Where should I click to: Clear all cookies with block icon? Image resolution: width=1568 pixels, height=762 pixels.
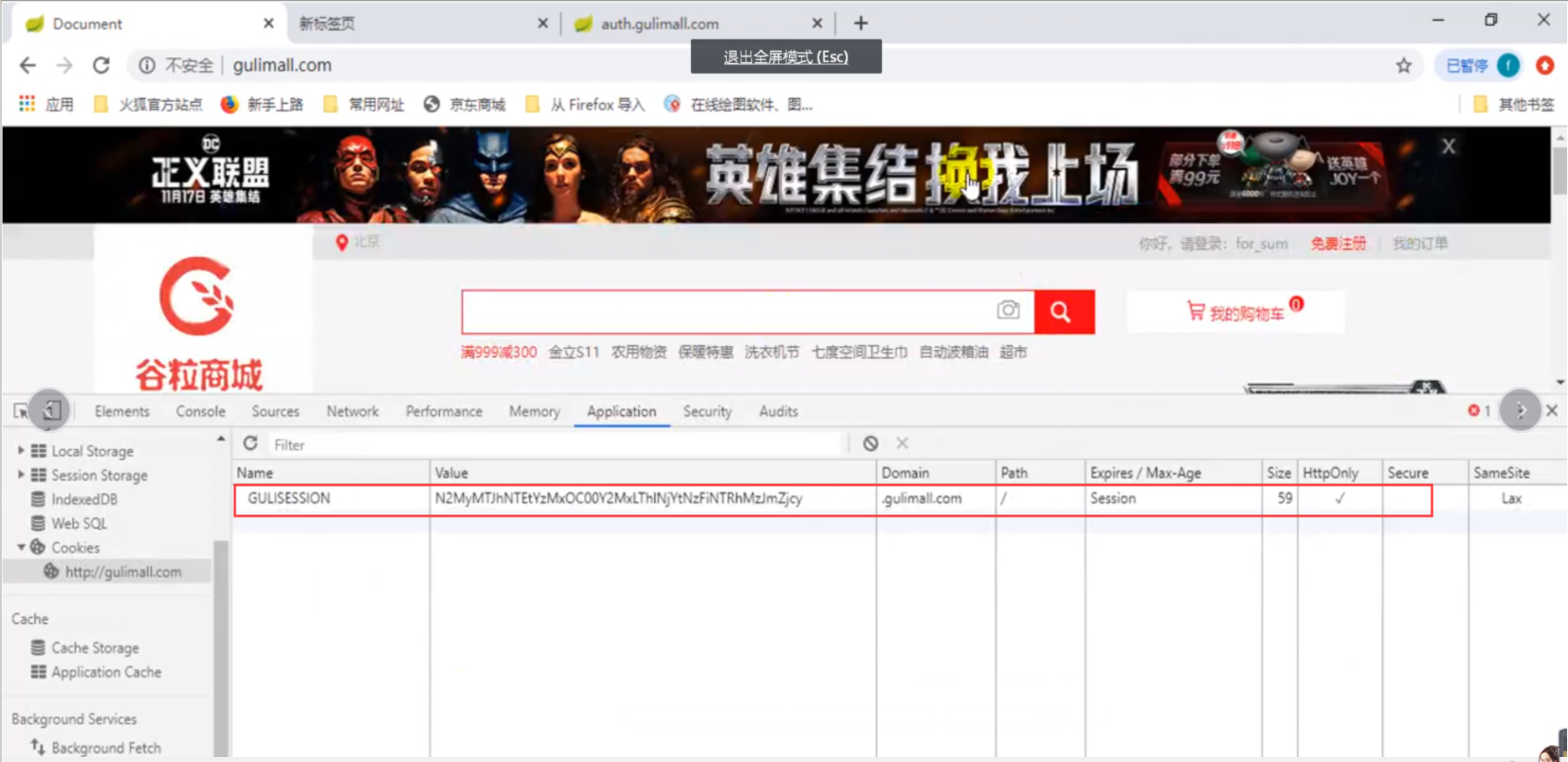tap(871, 444)
